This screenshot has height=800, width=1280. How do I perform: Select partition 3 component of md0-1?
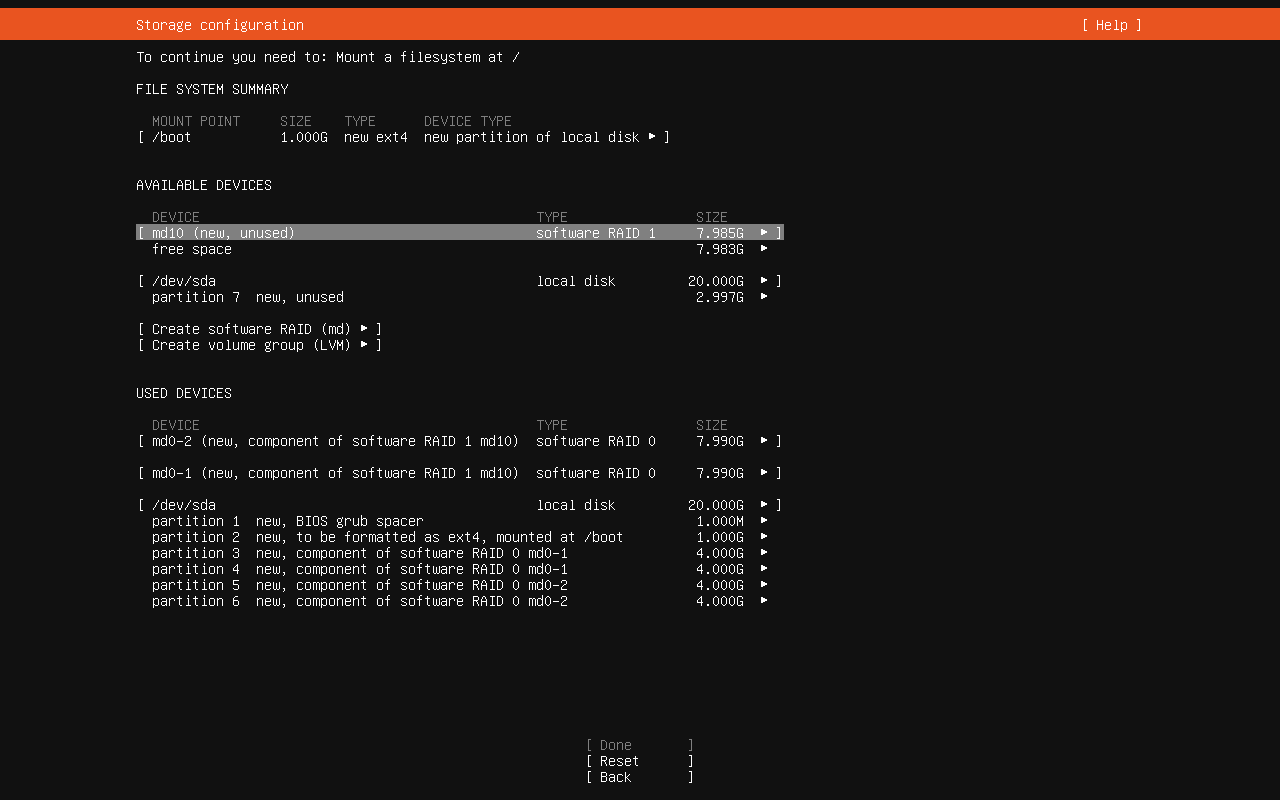pos(459,553)
